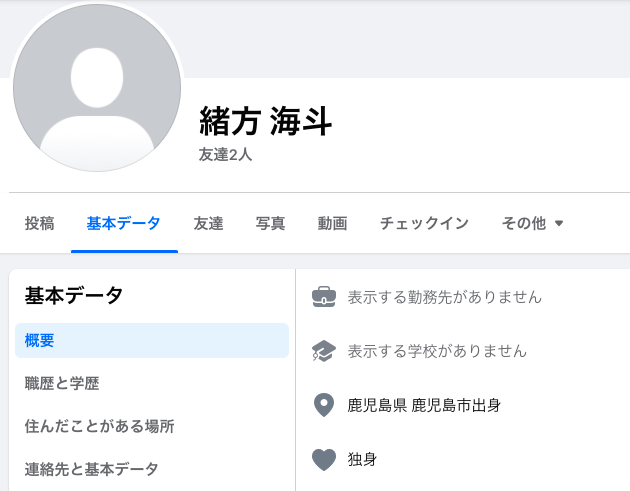Click the heart relationship status icon
The height and width of the screenshot is (491, 630).
click(324, 459)
